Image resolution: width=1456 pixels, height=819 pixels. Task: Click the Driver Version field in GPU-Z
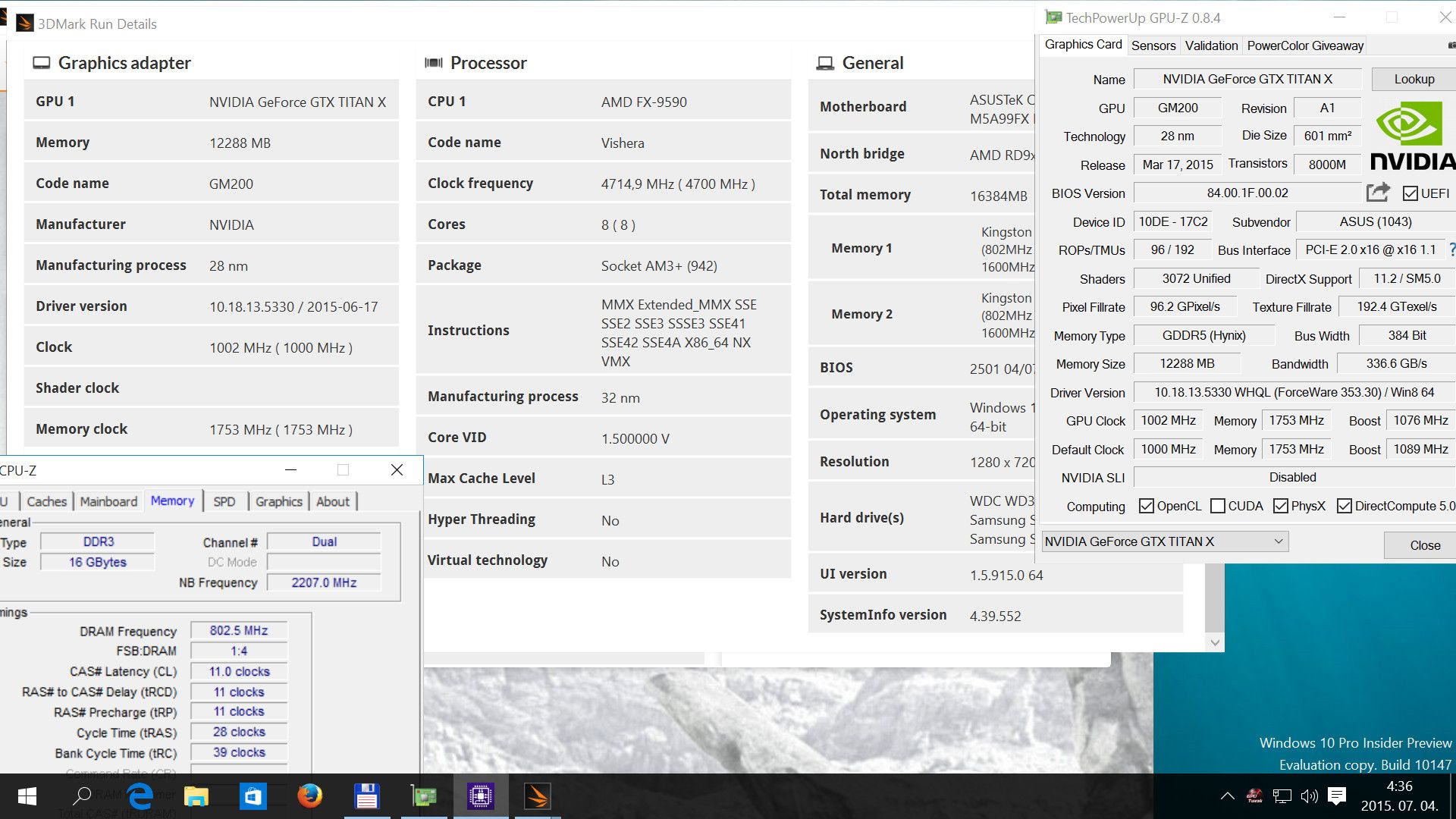pyautogui.click(x=1294, y=393)
